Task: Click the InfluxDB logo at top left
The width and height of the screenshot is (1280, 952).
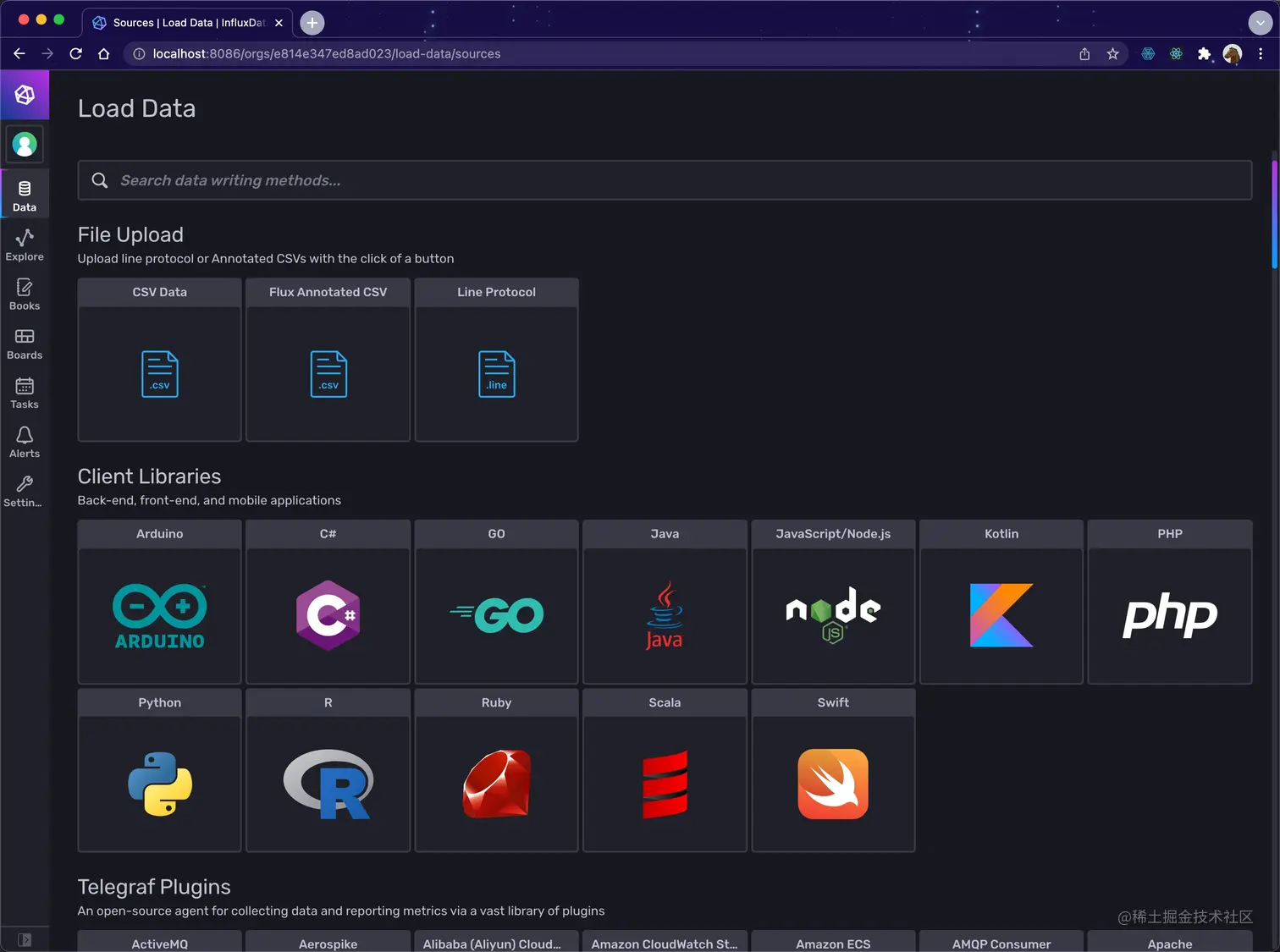Action: pyautogui.click(x=24, y=94)
